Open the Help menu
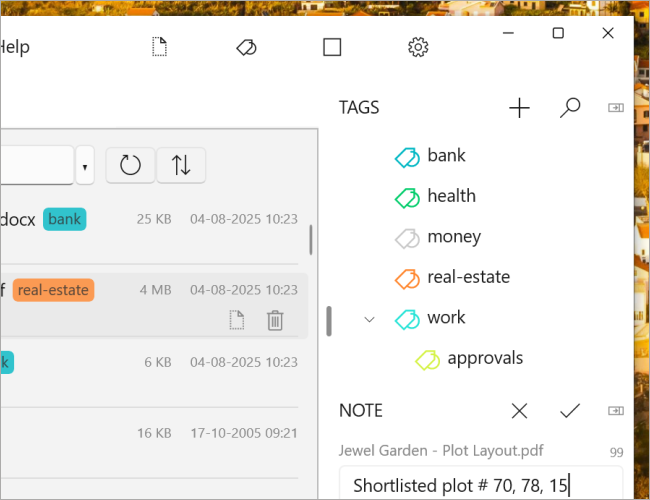Viewport: 650px width, 500px height. click(x=14, y=47)
